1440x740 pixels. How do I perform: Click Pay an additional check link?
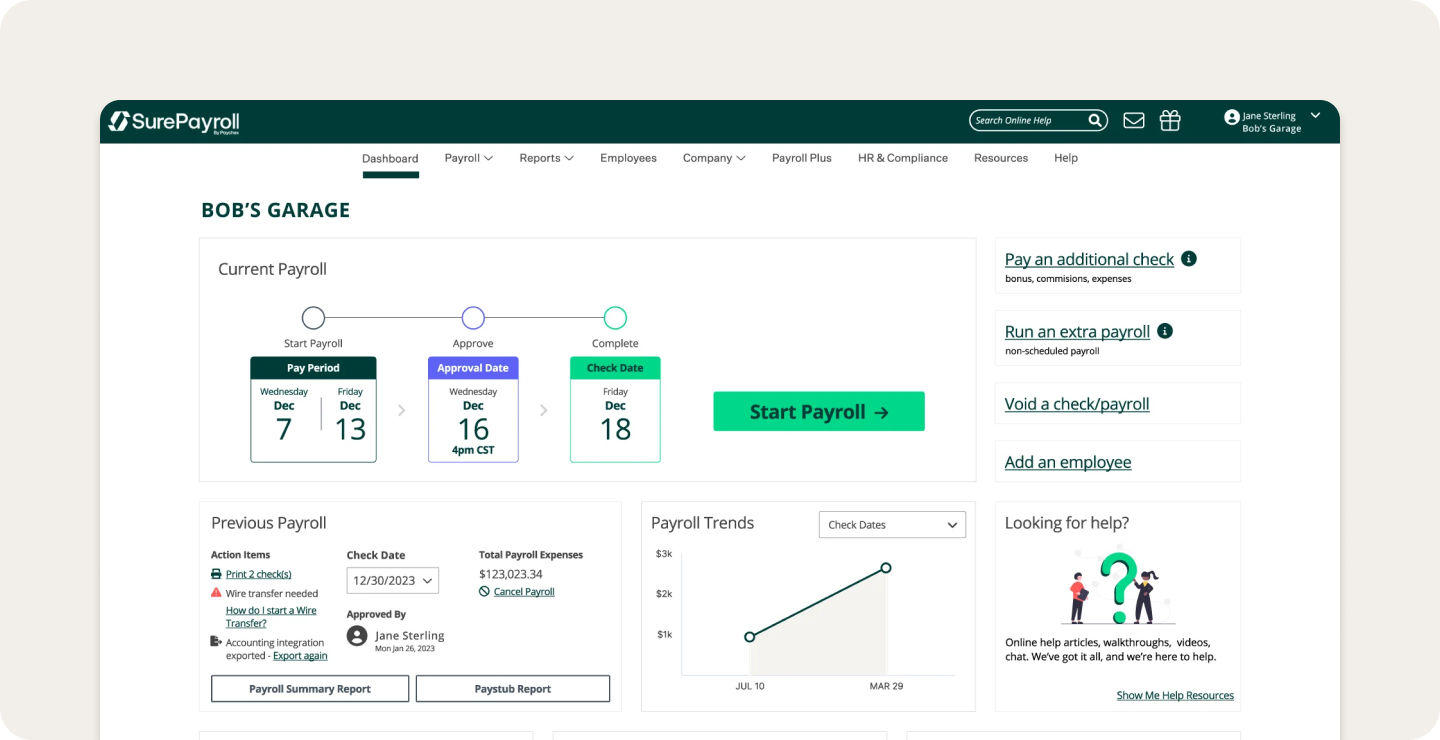click(1089, 259)
